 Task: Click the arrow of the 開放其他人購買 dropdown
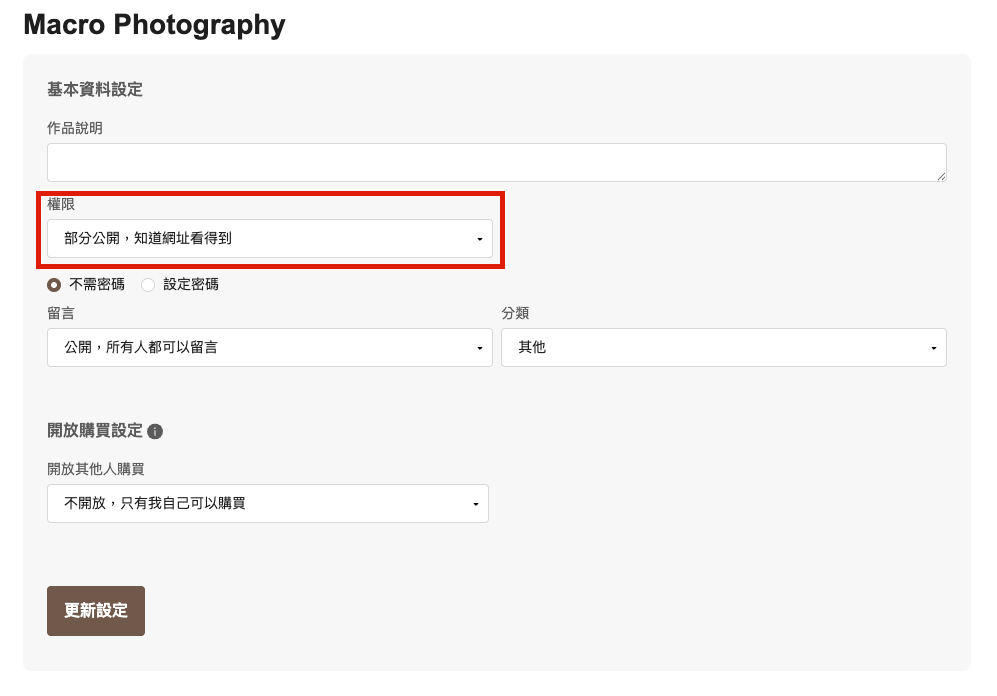pos(475,504)
